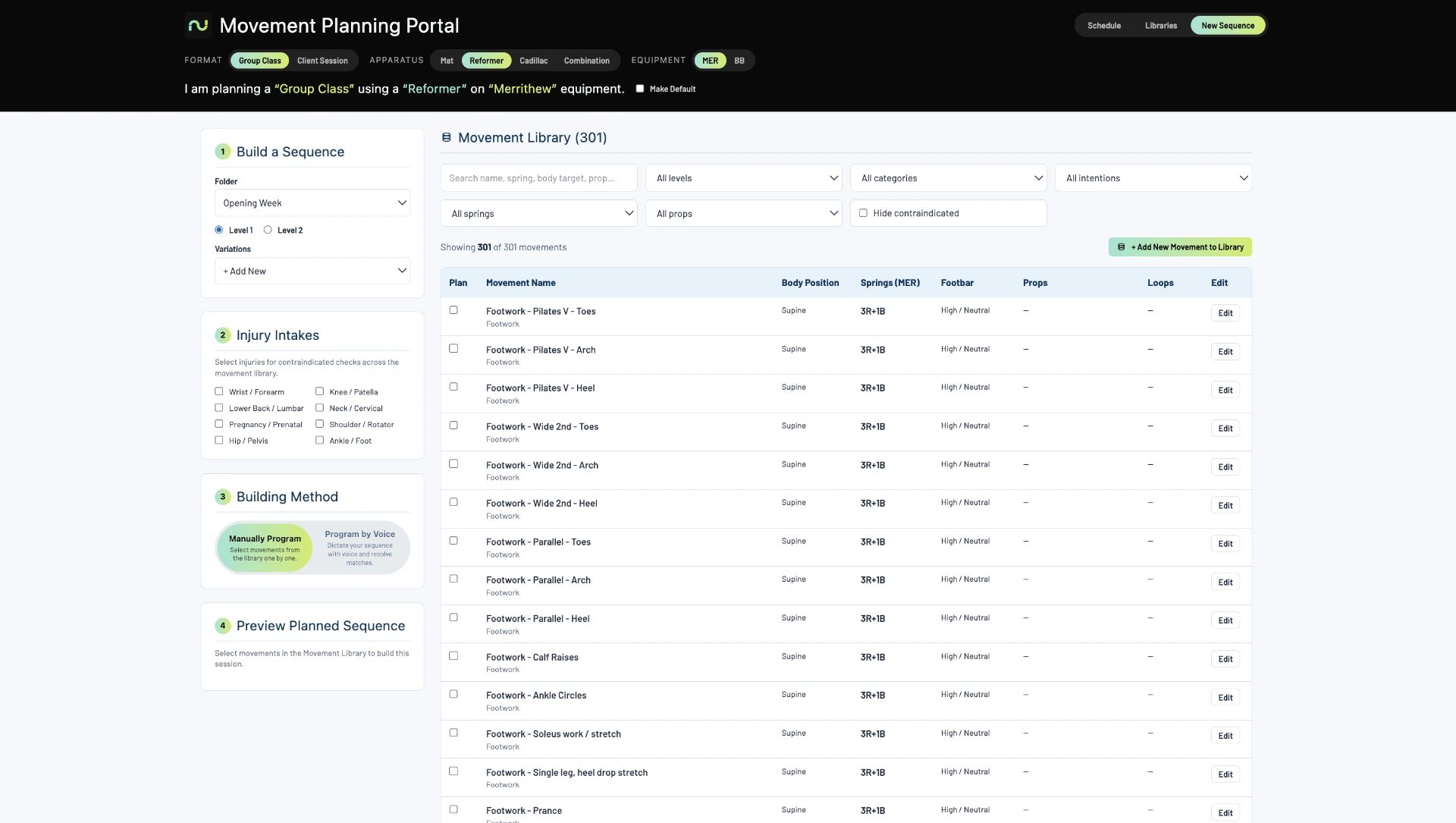1456x823 pixels.
Task: Check the Neck / Cervical injury
Action: 319,408
